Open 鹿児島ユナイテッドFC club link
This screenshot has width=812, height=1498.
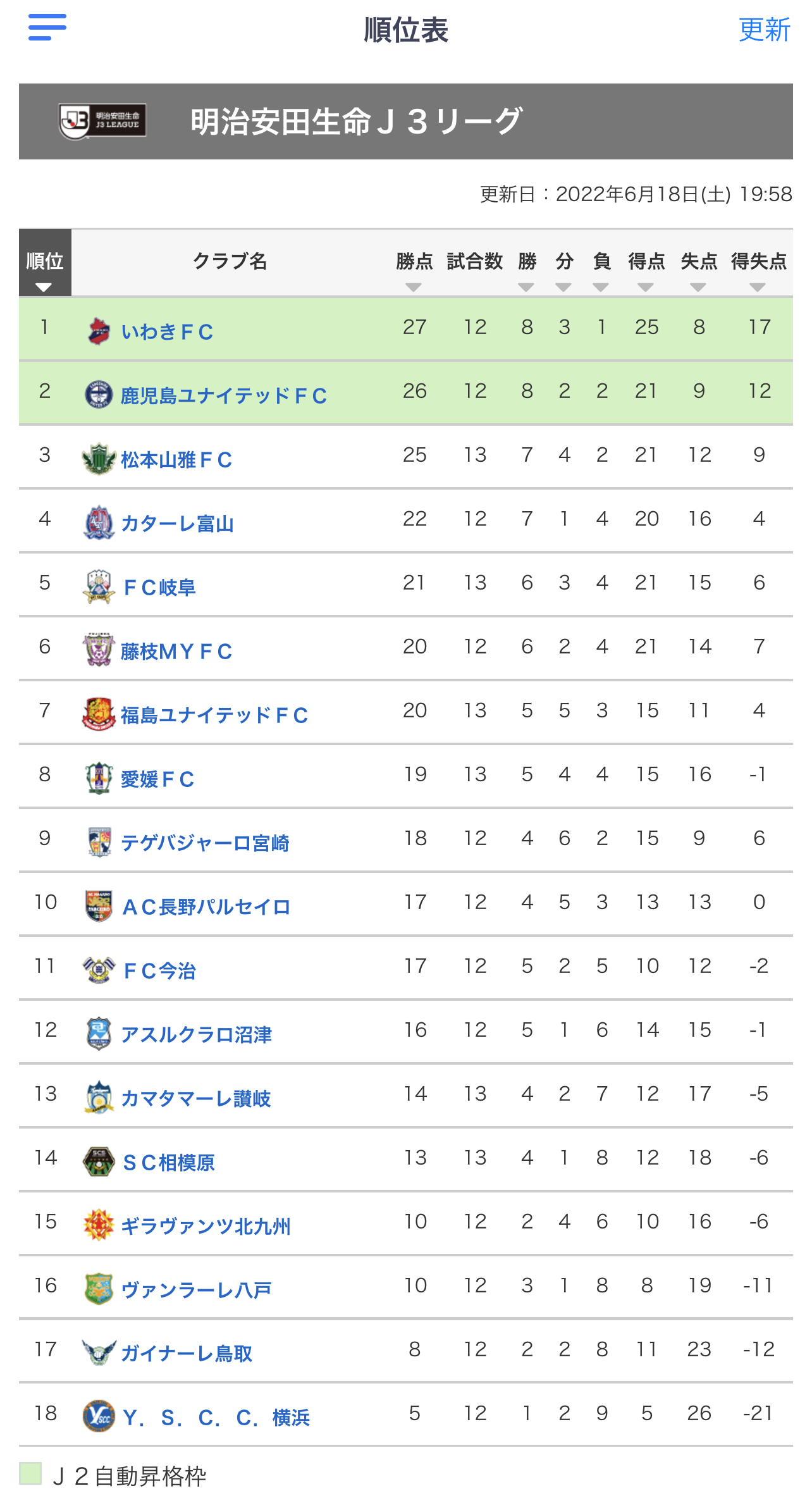point(224,396)
